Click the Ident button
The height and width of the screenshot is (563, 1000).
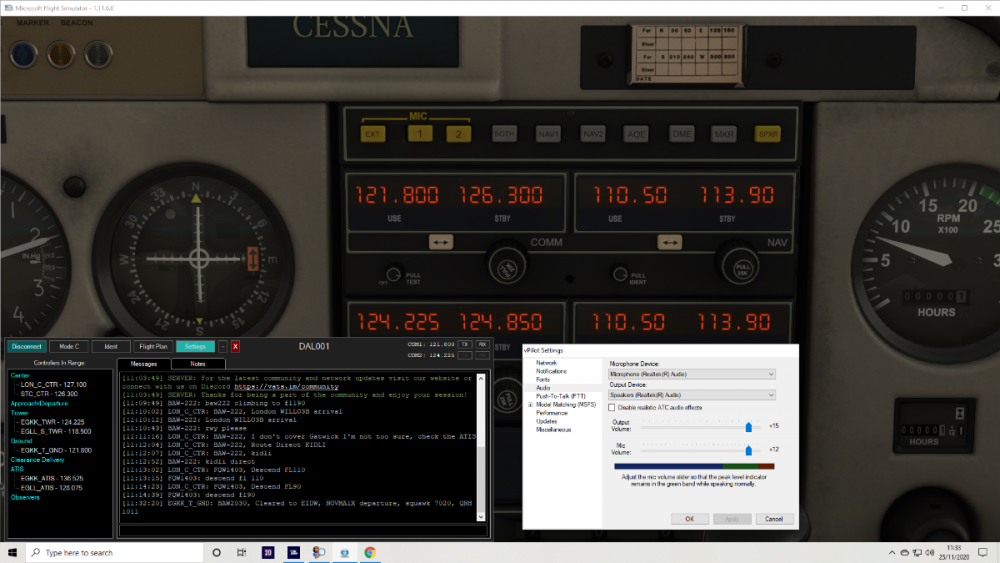[x=111, y=346]
